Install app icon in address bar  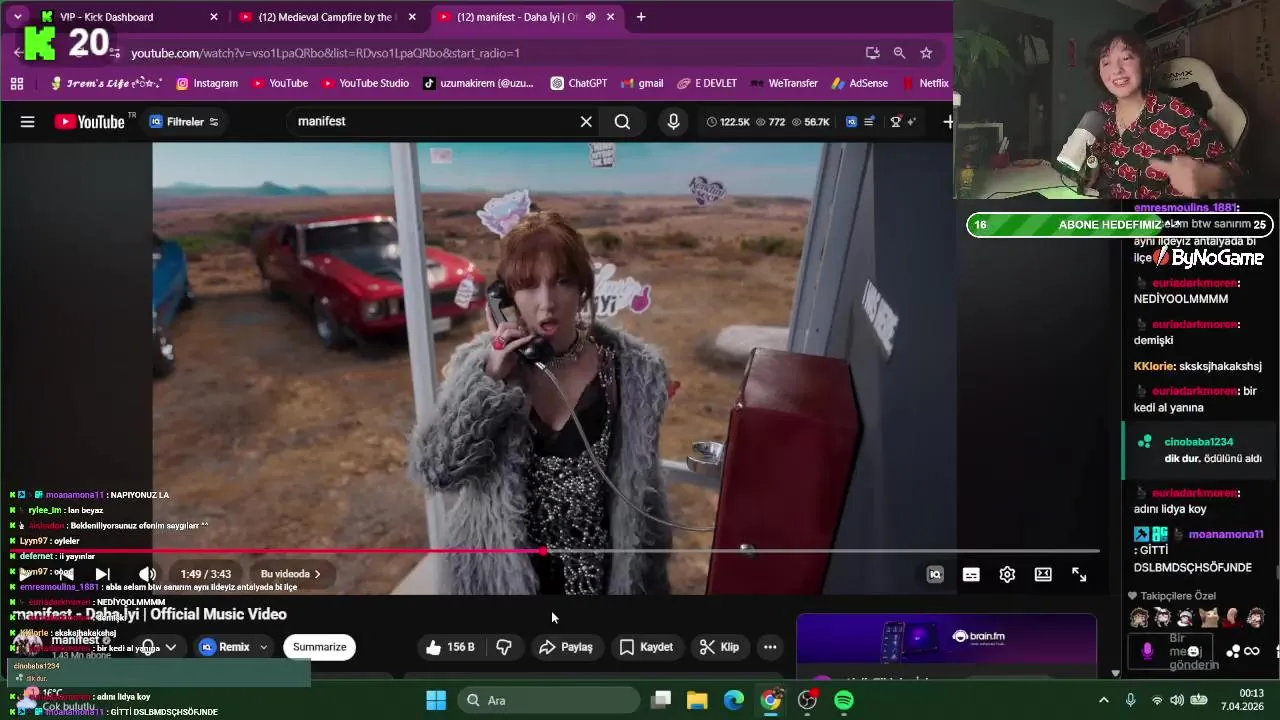tap(872, 53)
